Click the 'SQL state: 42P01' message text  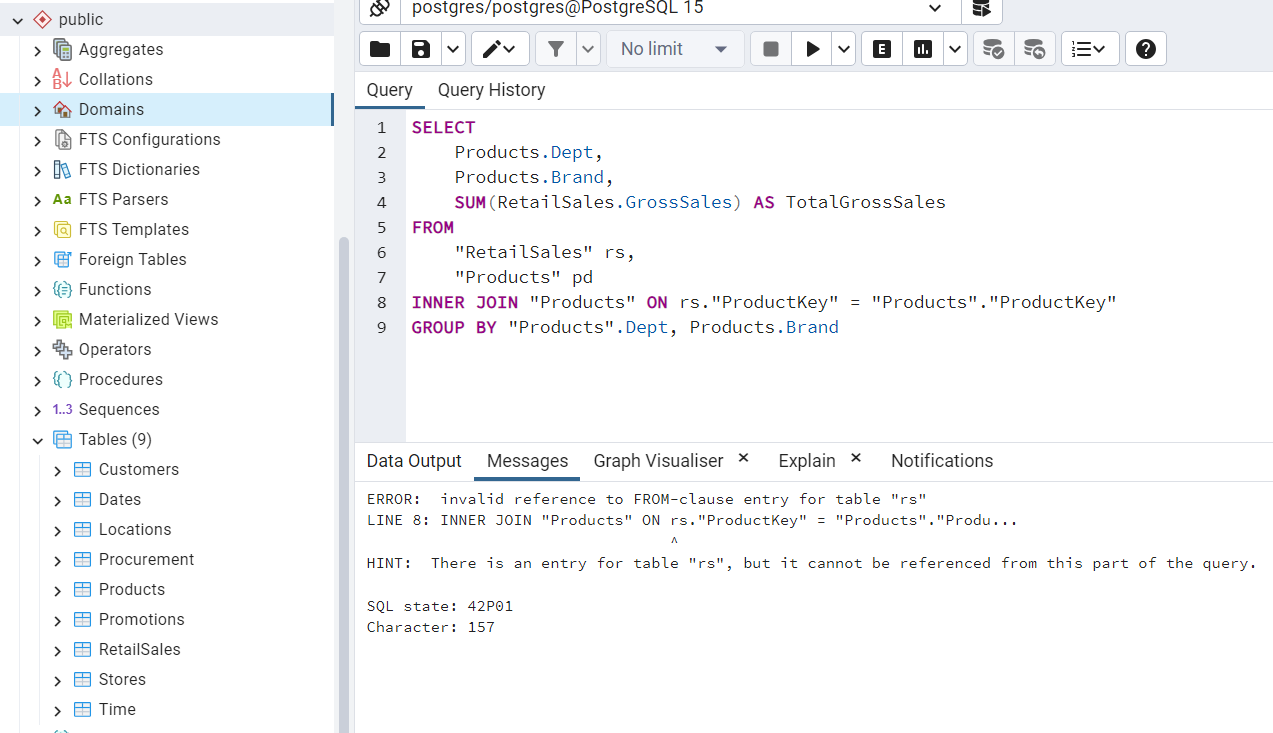[x=439, y=606]
